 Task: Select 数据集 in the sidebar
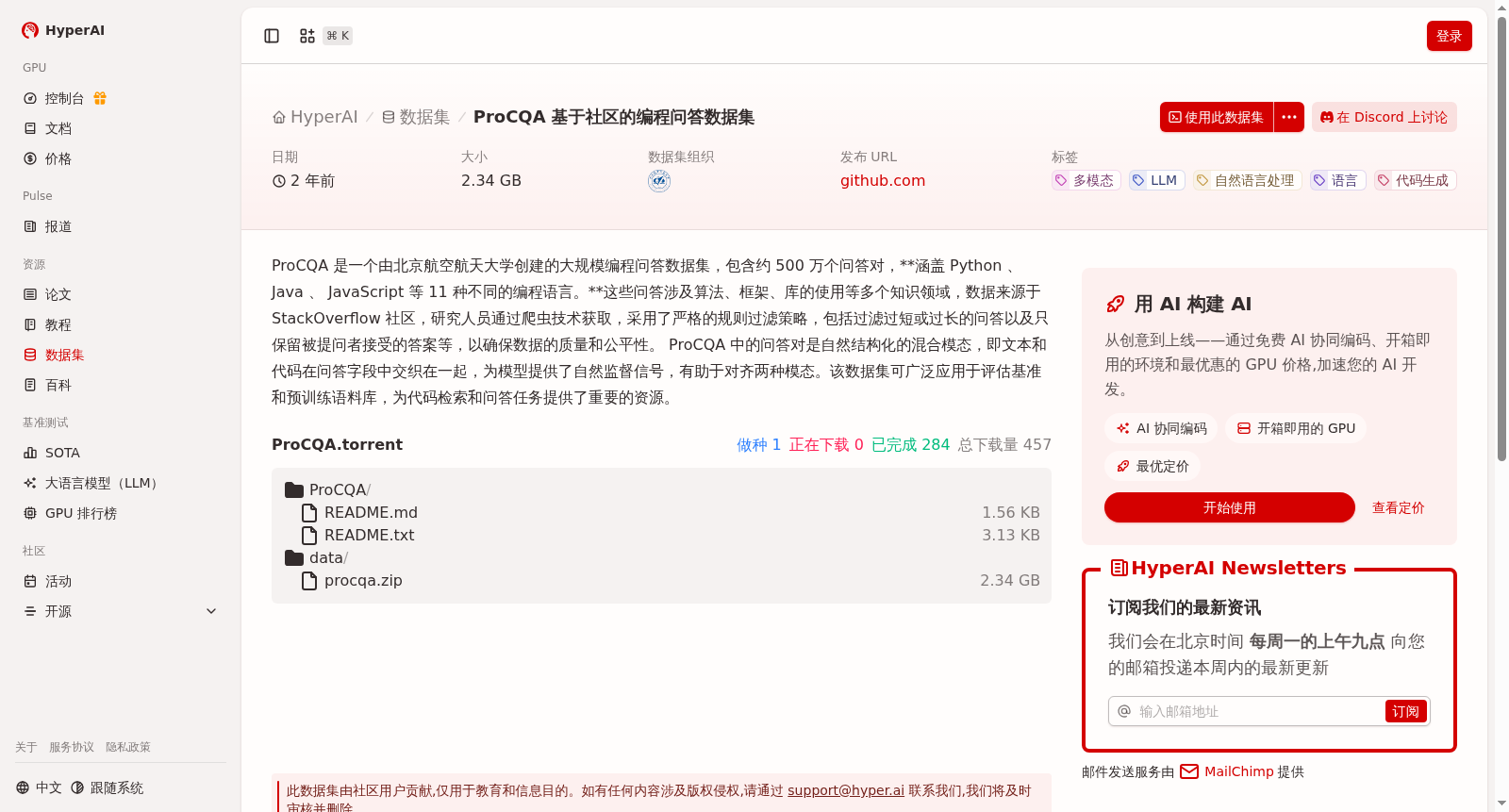(x=64, y=355)
